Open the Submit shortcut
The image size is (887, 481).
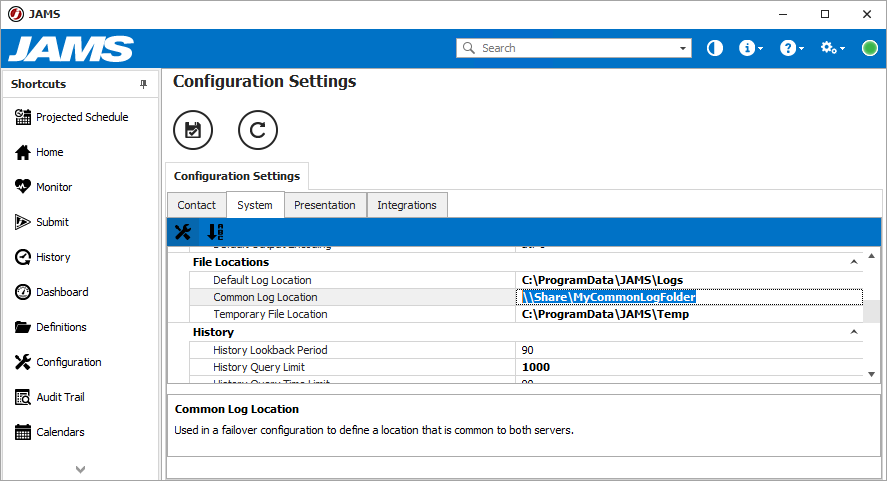click(42, 222)
